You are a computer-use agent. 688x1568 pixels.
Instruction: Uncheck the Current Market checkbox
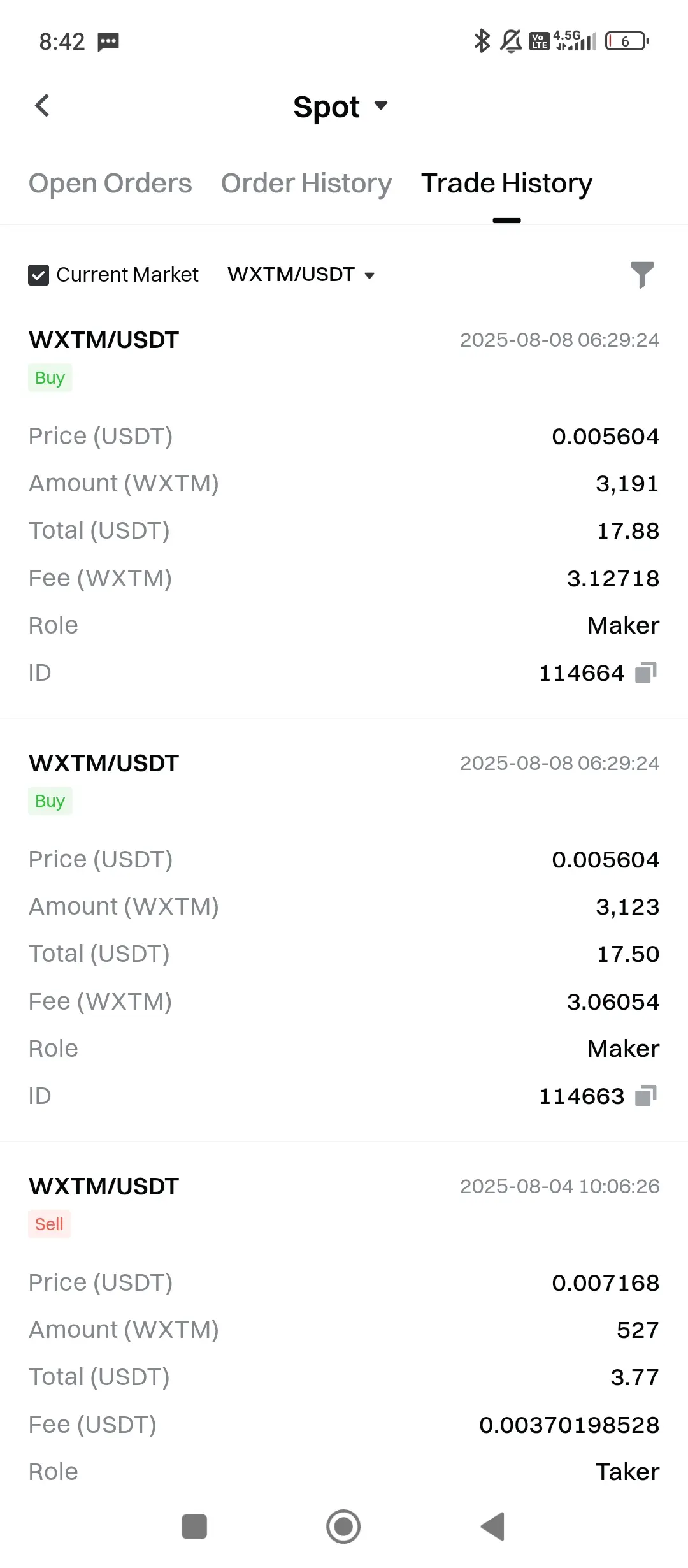38,275
